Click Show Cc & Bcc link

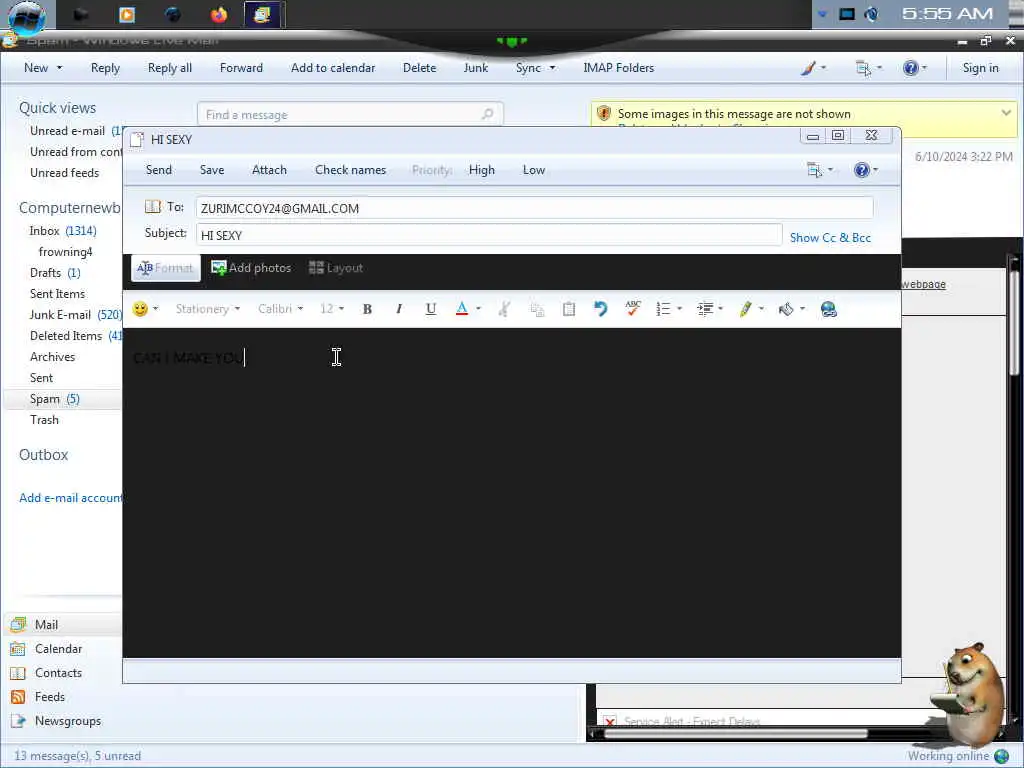click(x=830, y=238)
